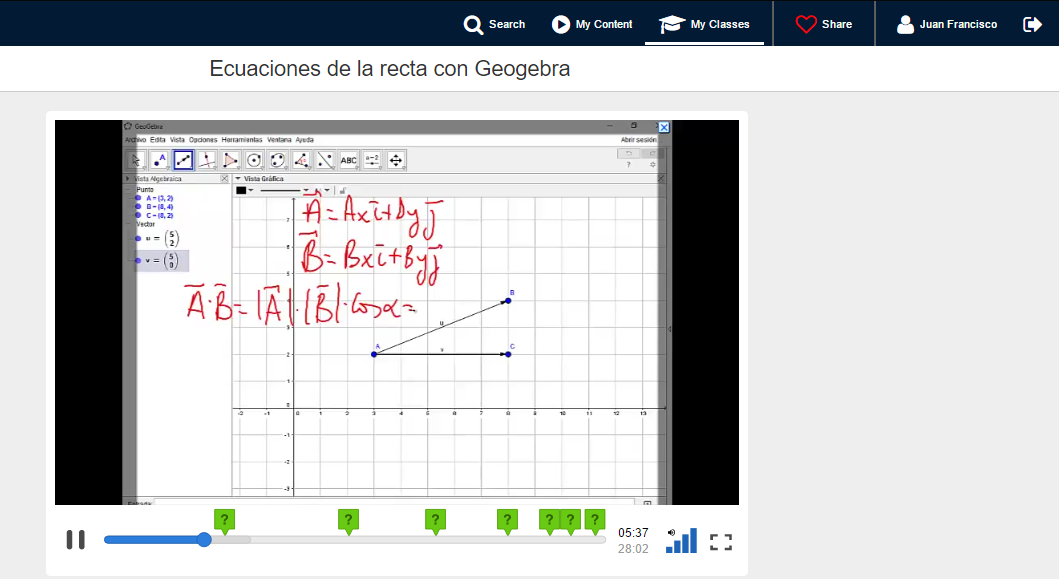Enter fullscreen video mode
This screenshot has height=579, width=1059.
[721, 542]
